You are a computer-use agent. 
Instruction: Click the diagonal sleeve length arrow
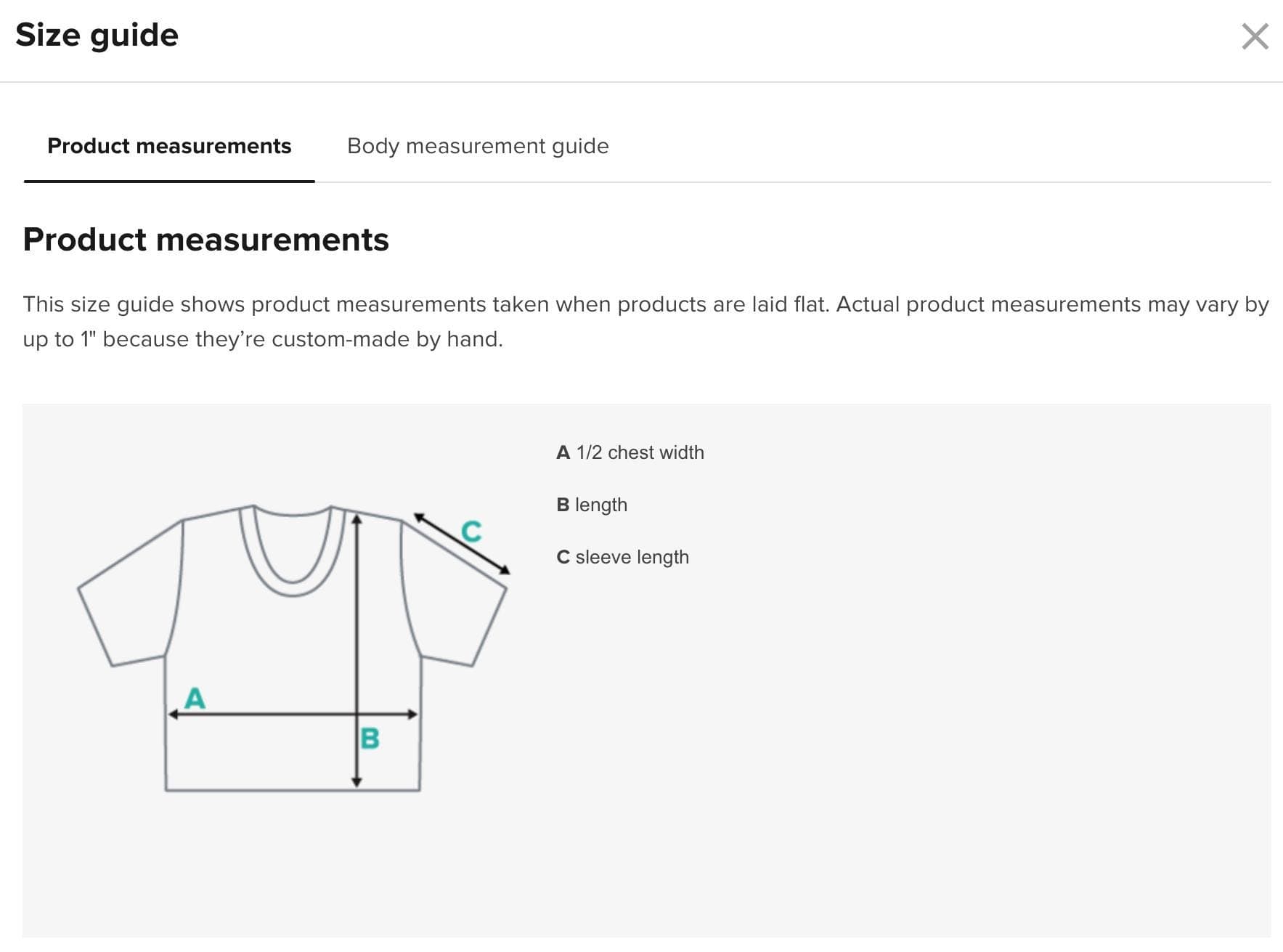point(462,544)
